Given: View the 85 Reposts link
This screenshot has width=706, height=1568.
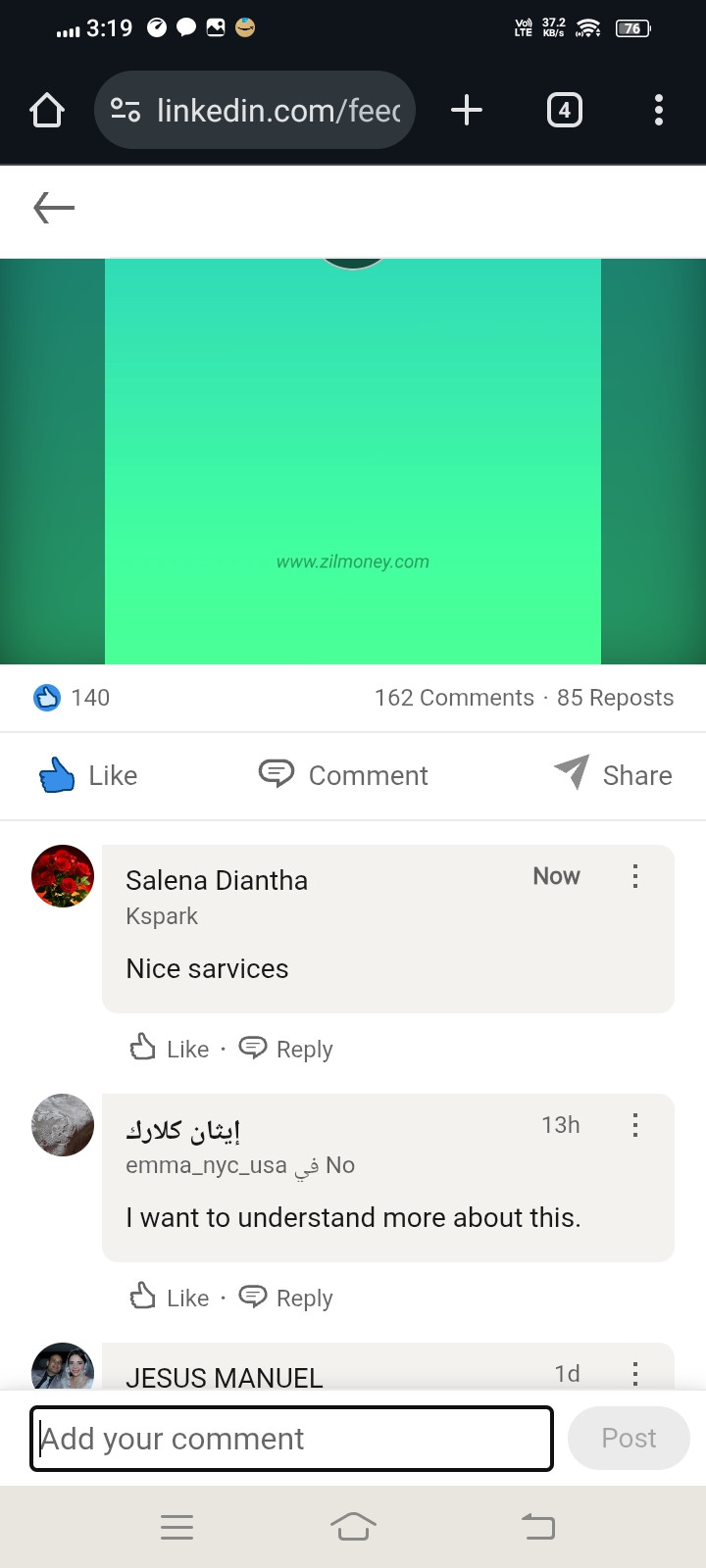Looking at the screenshot, I should click(616, 698).
